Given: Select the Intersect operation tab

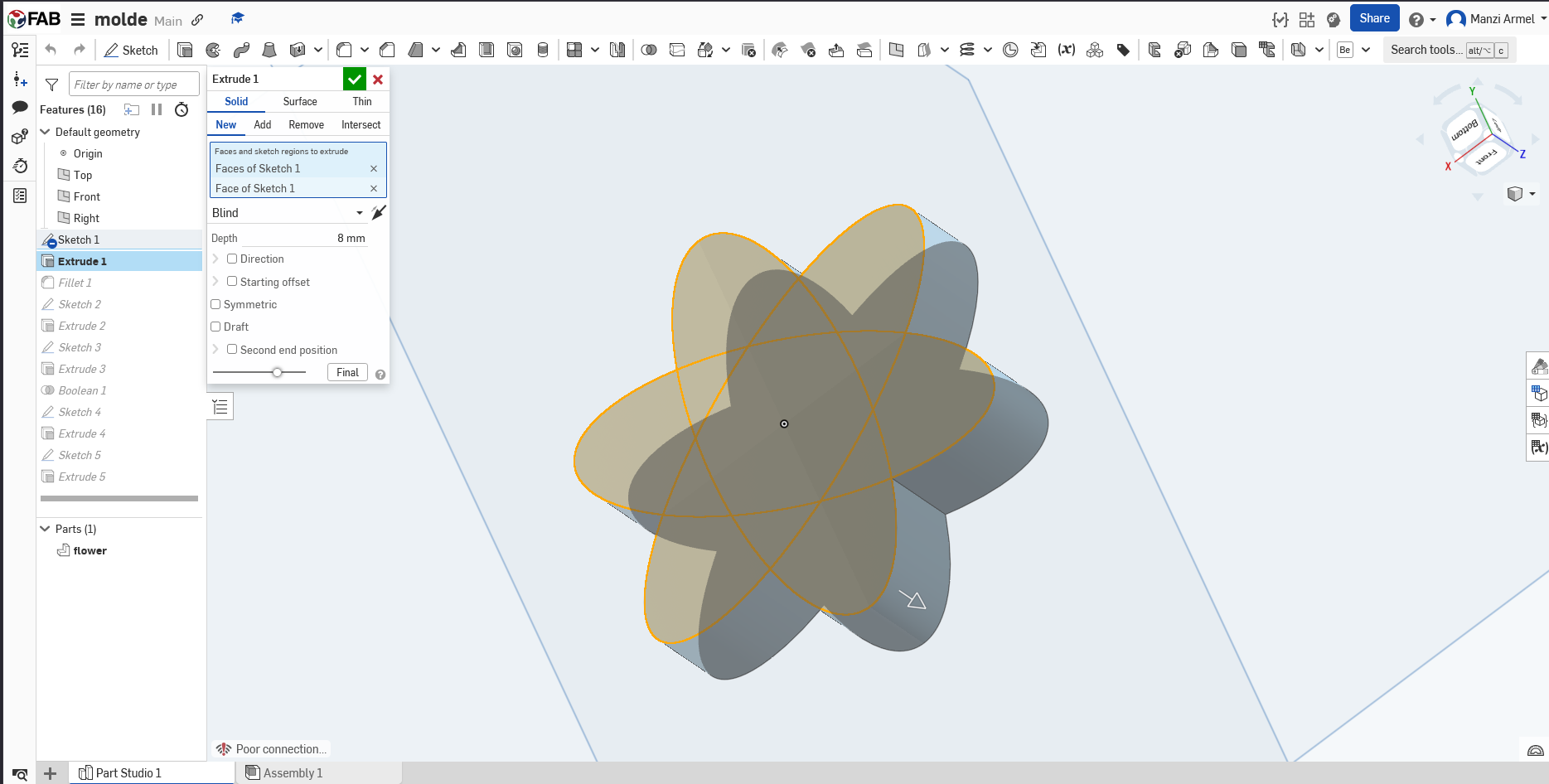Looking at the screenshot, I should point(361,124).
